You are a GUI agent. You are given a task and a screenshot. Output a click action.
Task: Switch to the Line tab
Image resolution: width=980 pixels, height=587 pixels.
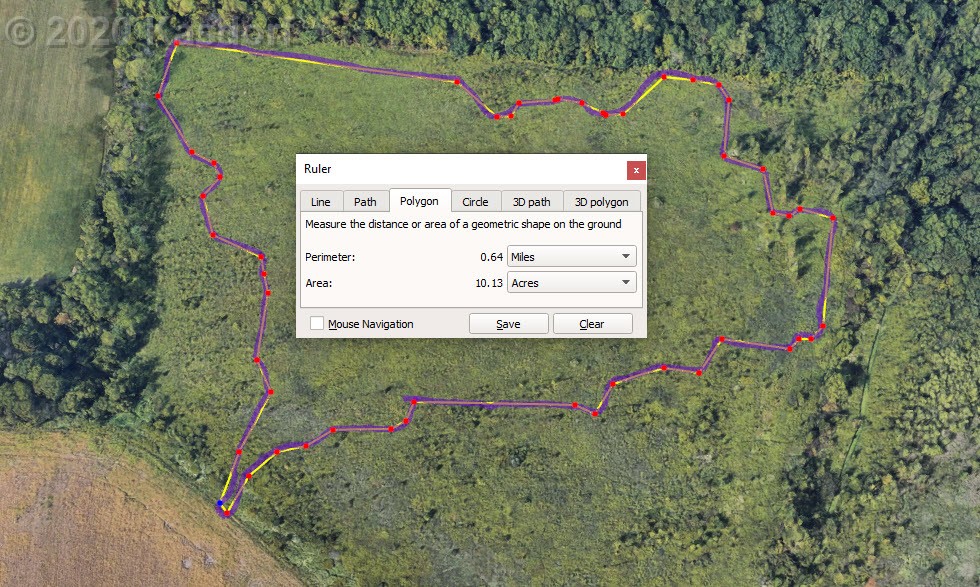[x=320, y=201]
